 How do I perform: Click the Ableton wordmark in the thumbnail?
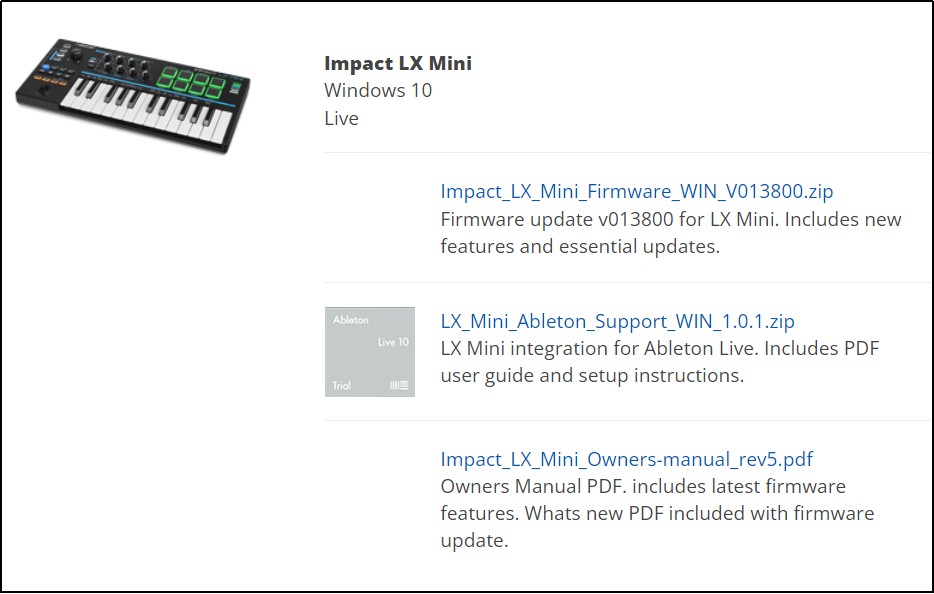click(x=350, y=320)
